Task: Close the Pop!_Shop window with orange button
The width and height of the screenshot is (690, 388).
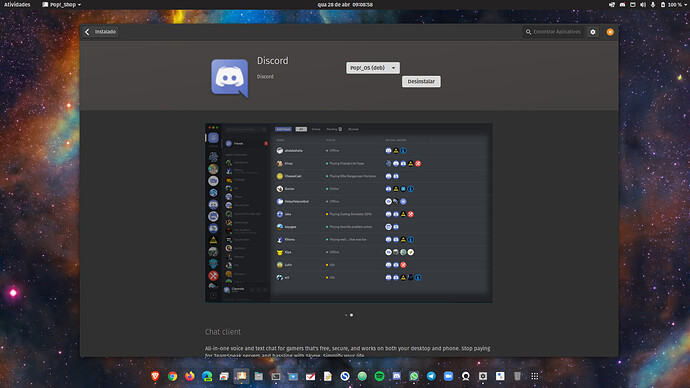Action: (x=610, y=32)
